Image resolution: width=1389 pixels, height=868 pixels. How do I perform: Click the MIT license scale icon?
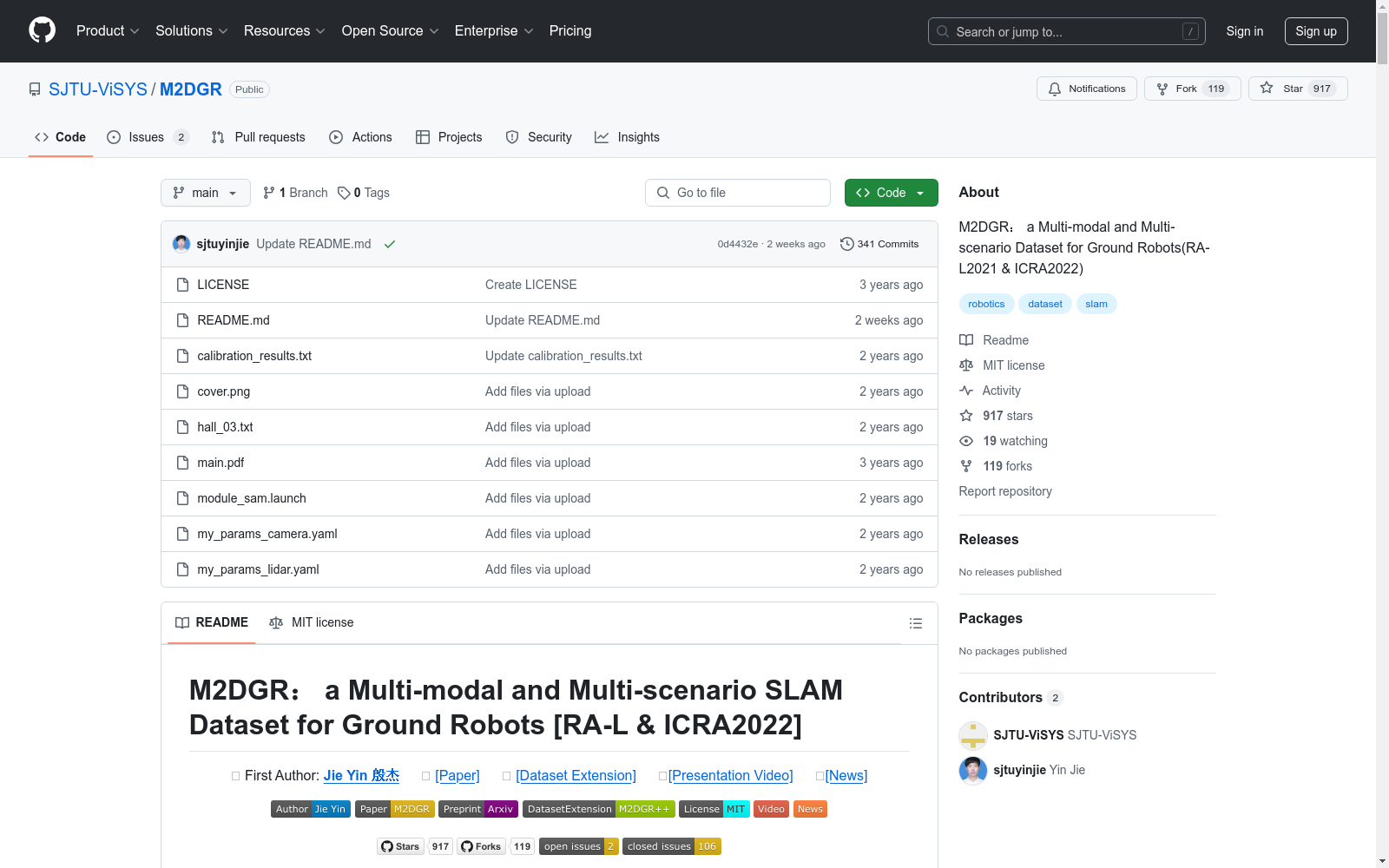[966, 365]
